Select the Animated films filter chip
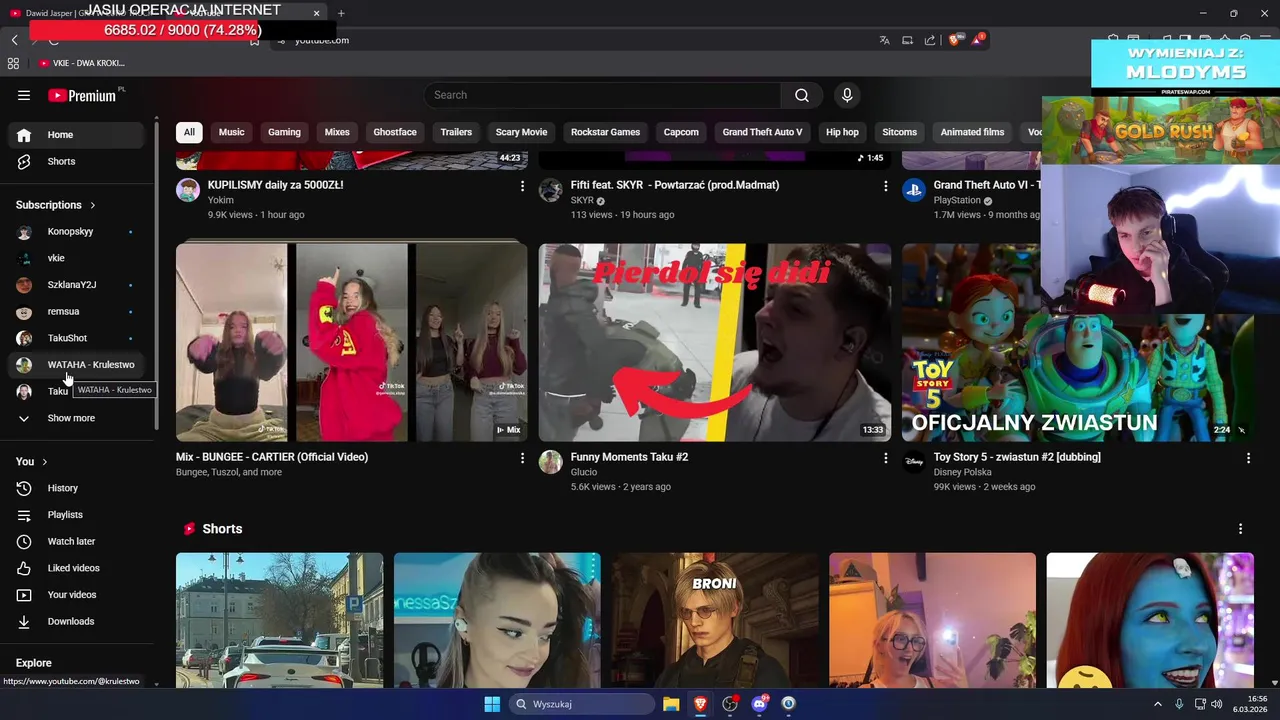 point(972,132)
